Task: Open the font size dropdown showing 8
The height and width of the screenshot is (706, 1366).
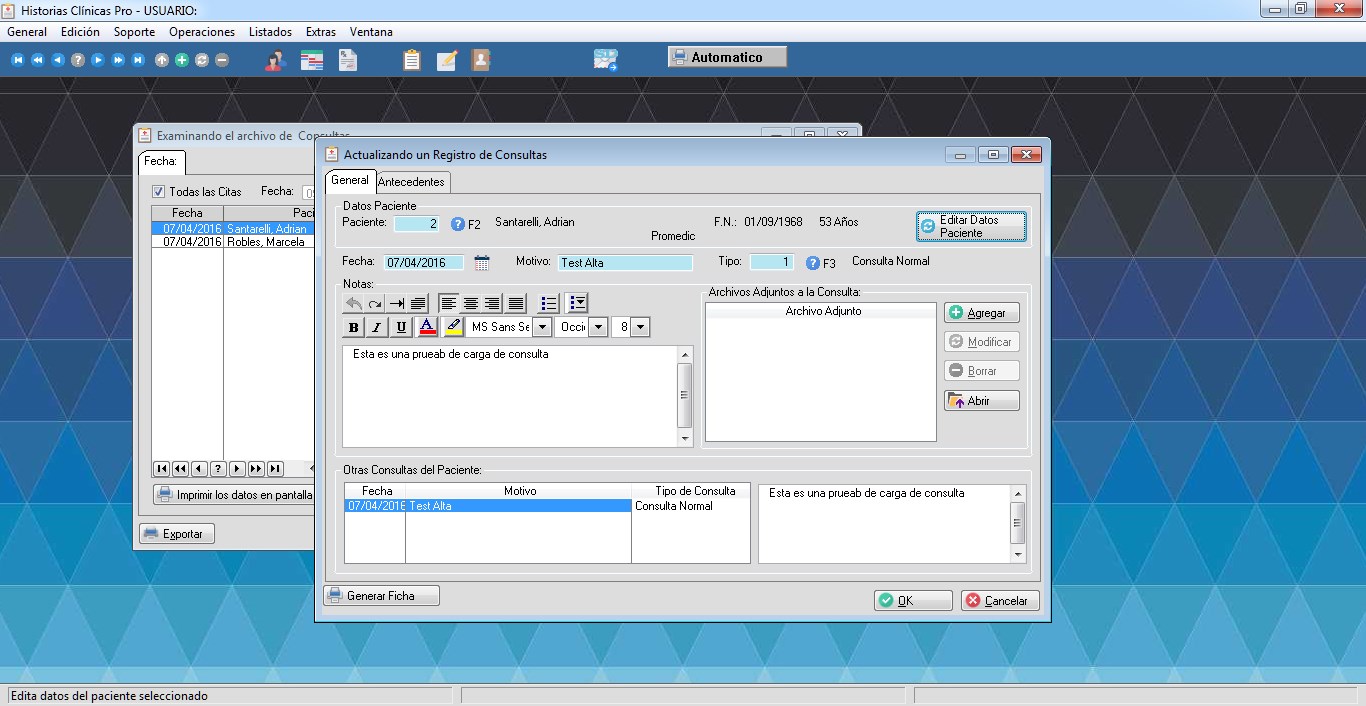Action: (640, 327)
